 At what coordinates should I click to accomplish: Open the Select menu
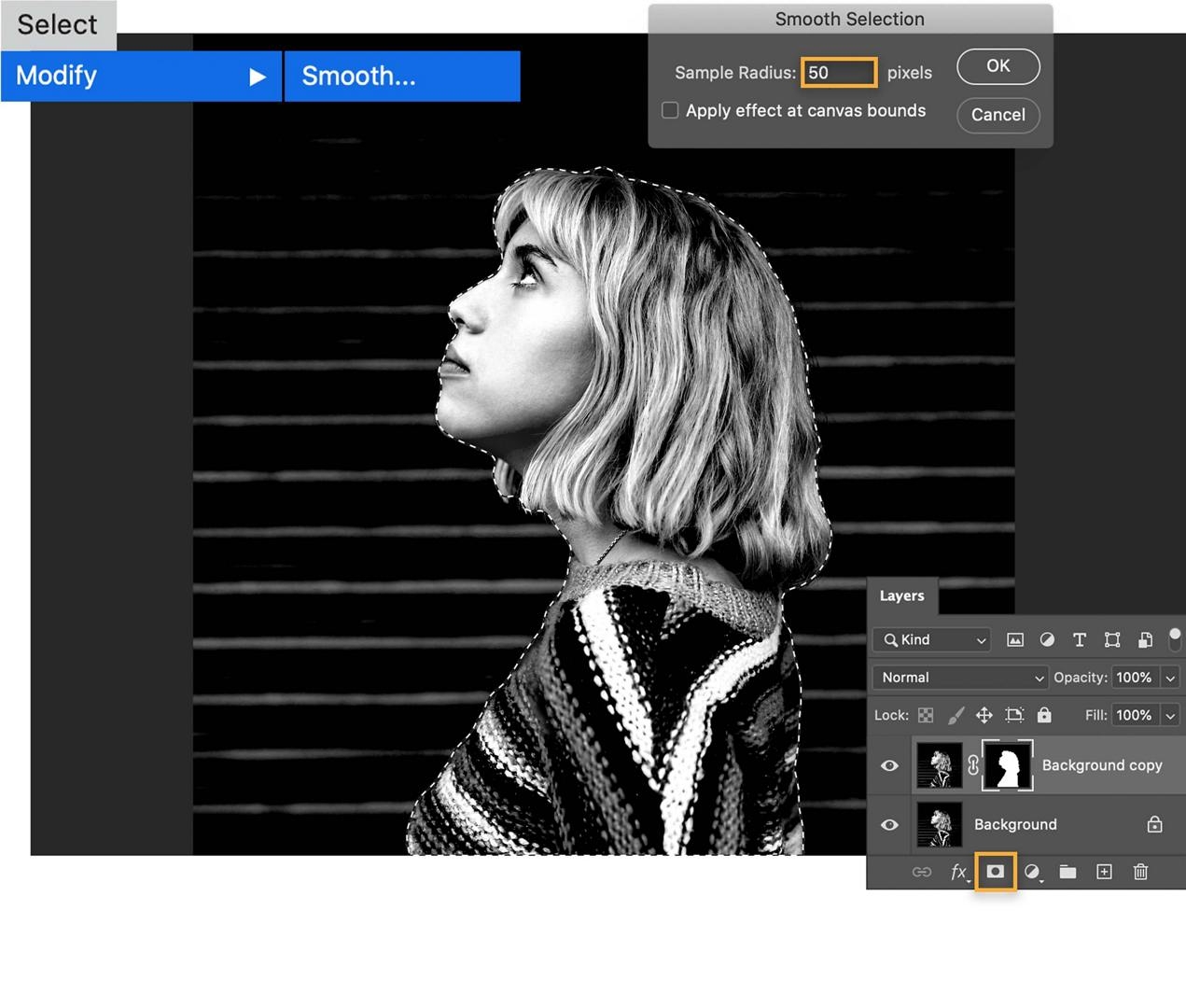click(58, 25)
